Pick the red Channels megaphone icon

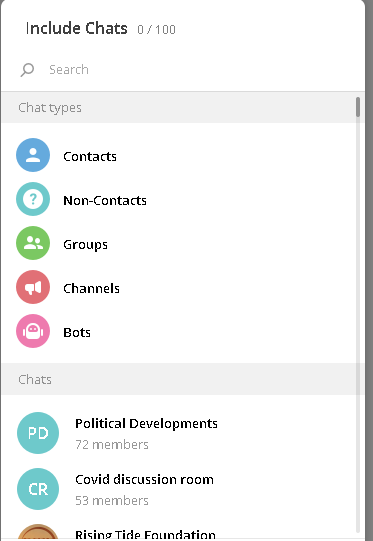pos(33,287)
